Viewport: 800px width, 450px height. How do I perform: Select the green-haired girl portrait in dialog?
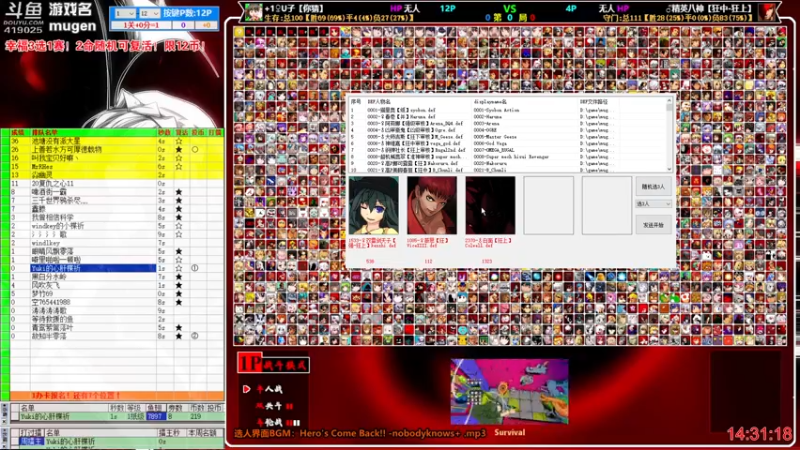coord(373,205)
